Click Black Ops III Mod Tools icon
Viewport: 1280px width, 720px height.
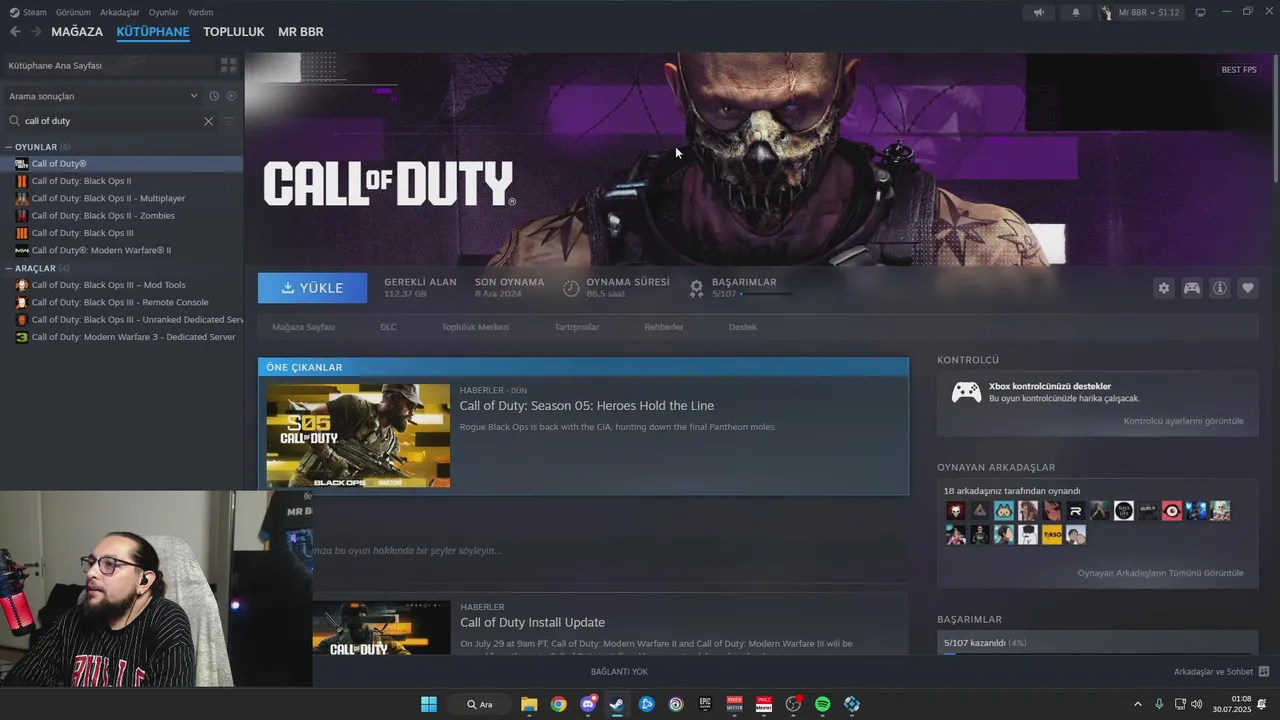pyautogui.click(x=22, y=285)
